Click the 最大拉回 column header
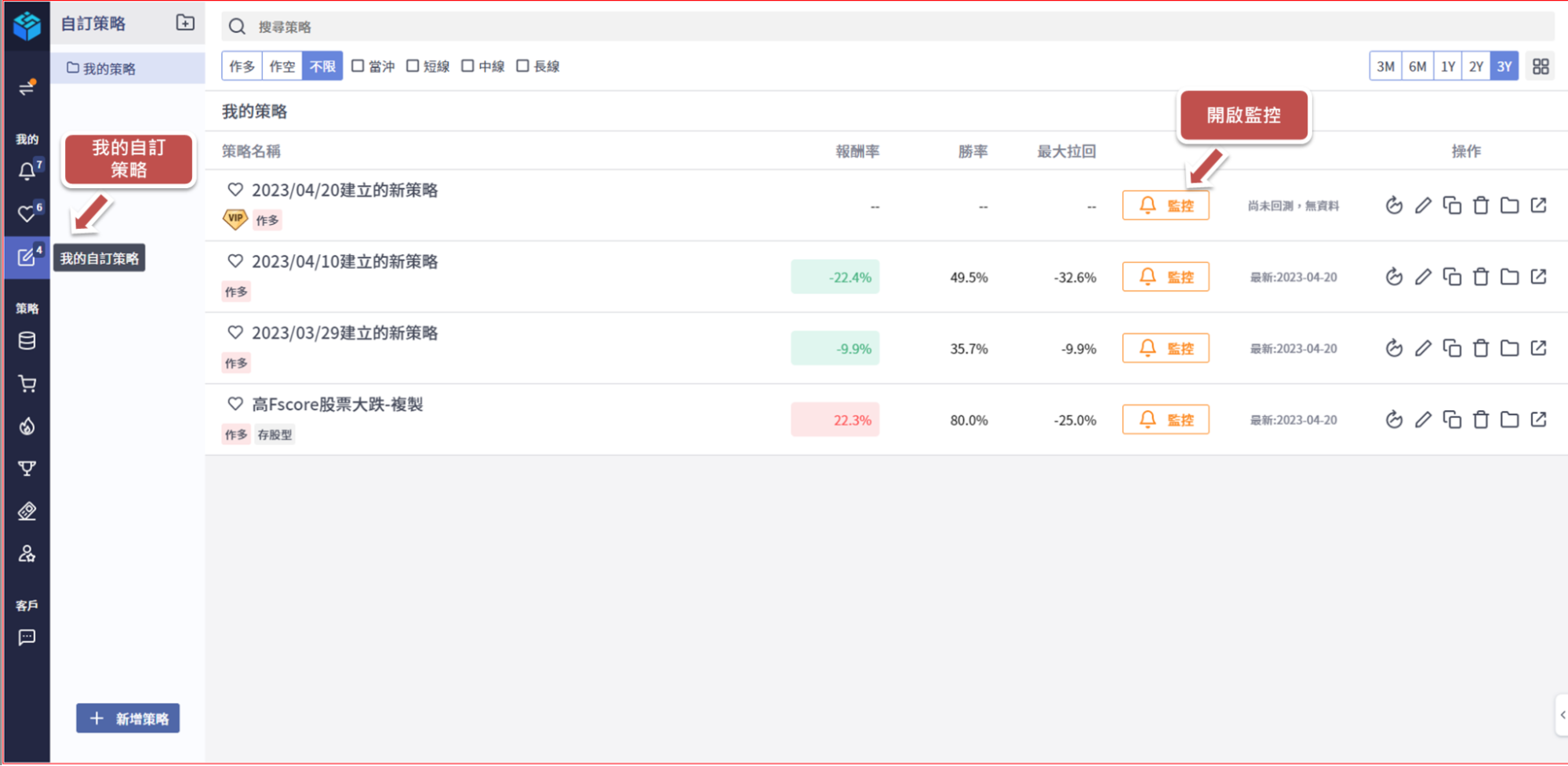 (1066, 151)
